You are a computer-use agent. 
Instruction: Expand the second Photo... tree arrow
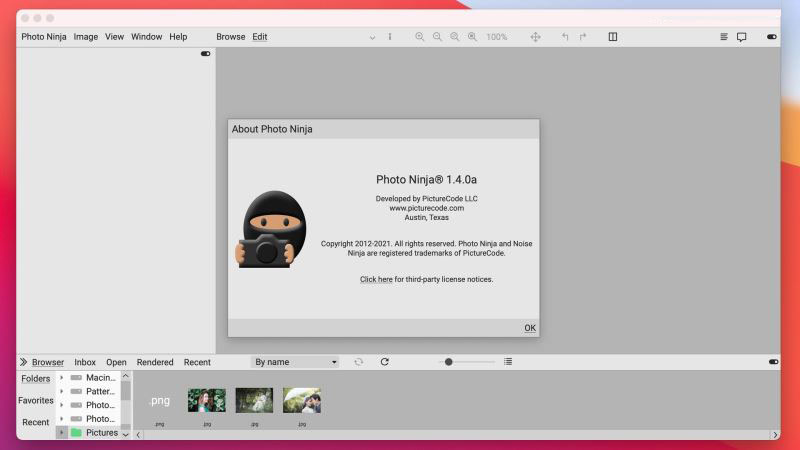61,419
